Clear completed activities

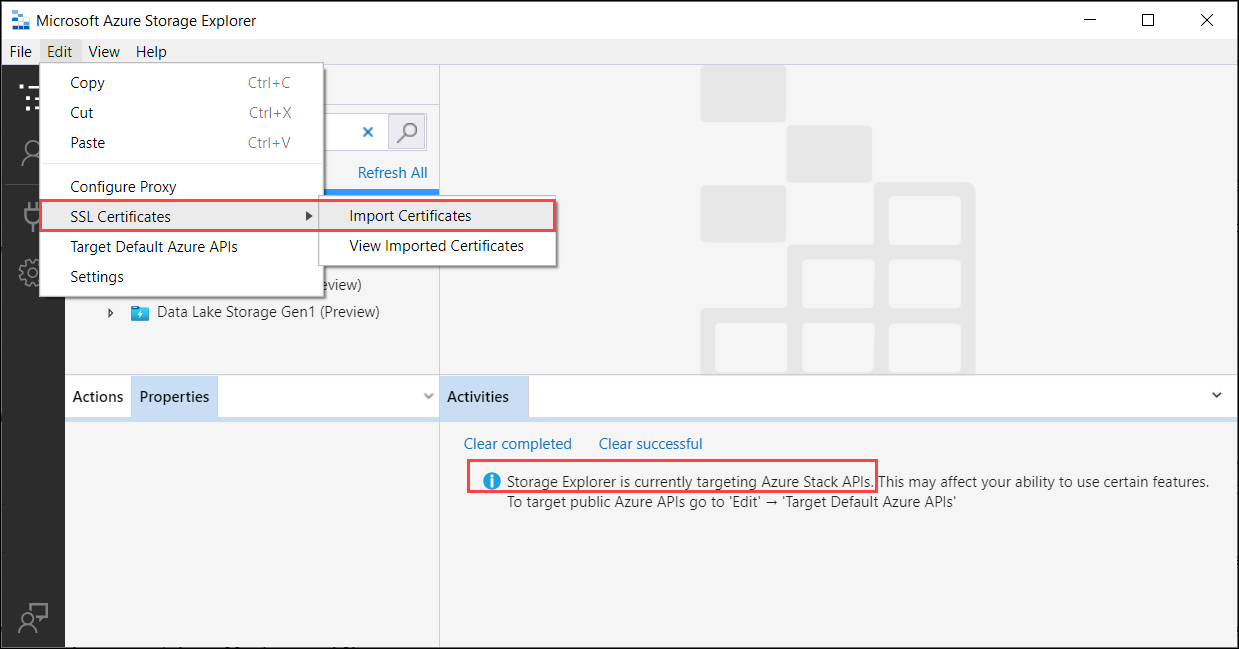click(x=518, y=443)
